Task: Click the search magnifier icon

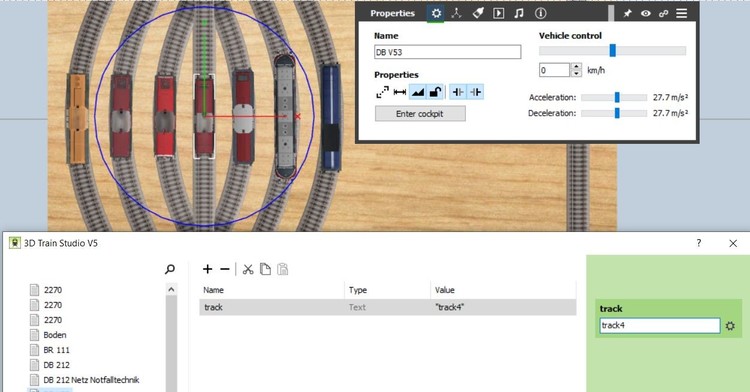Action: (x=169, y=270)
